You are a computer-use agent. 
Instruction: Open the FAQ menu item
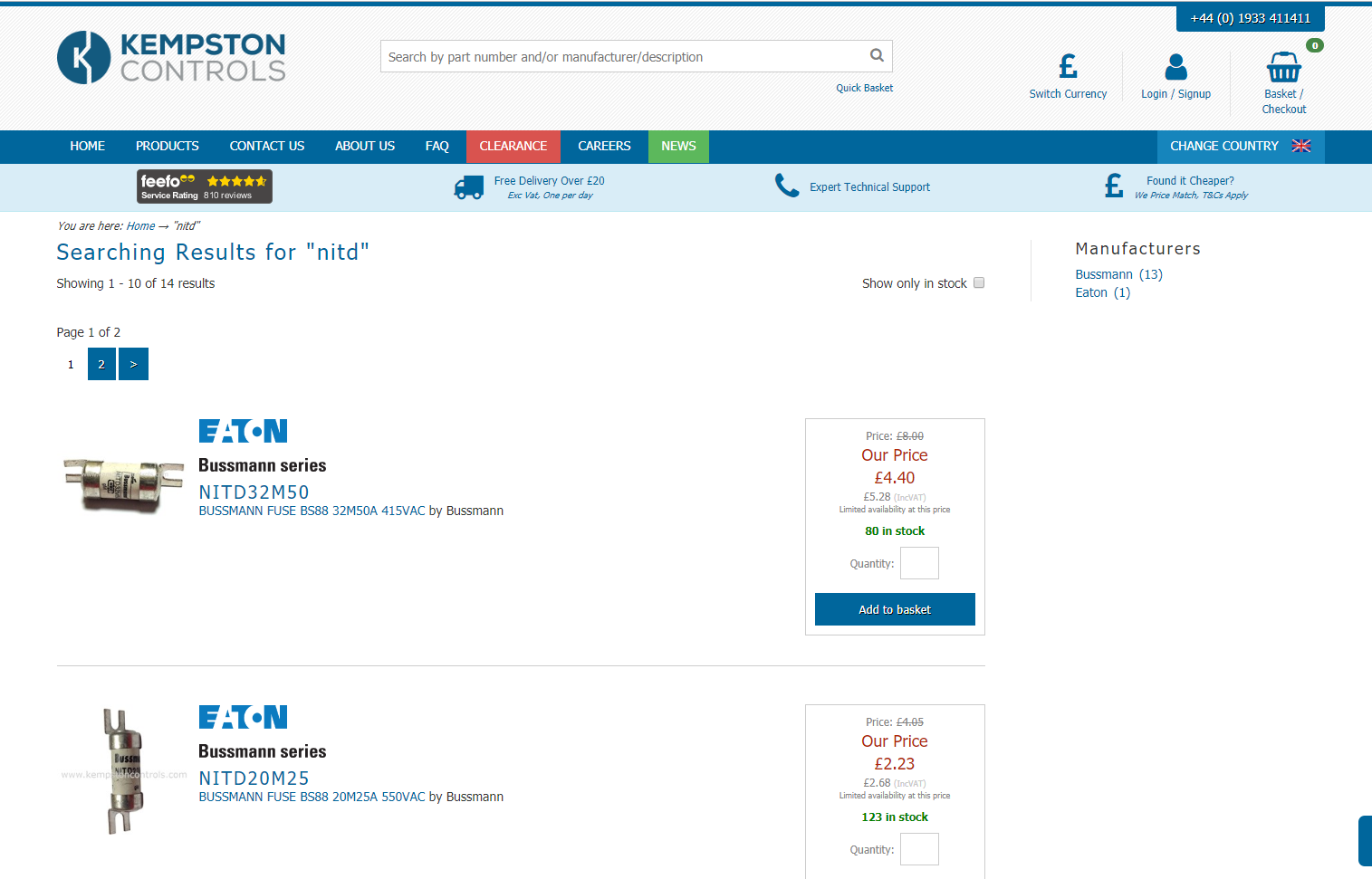437,146
